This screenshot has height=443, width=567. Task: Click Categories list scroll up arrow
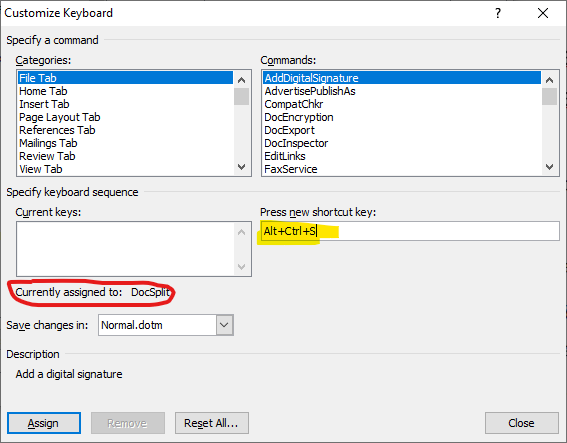coord(242,80)
